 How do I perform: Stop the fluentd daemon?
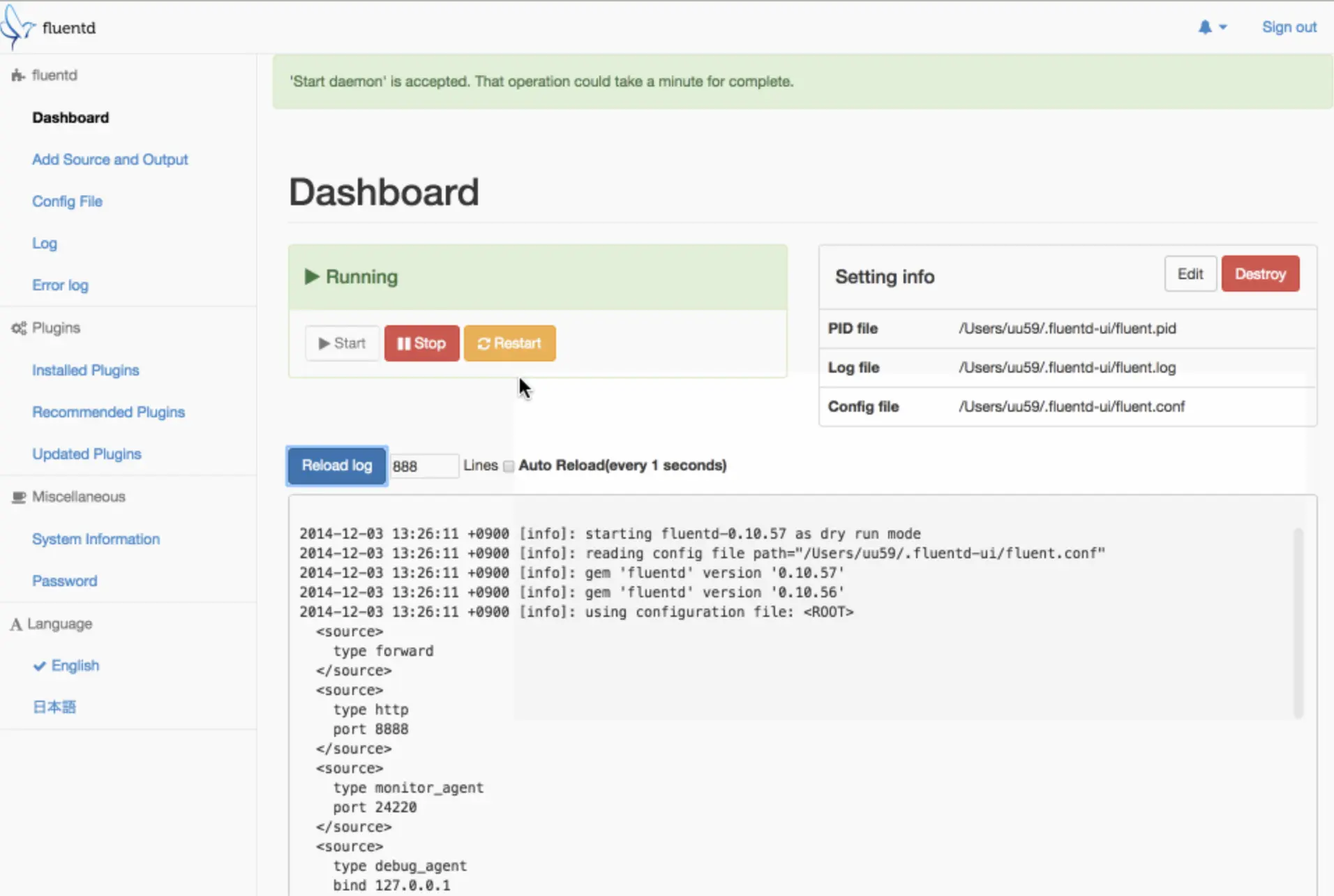tap(421, 343)
